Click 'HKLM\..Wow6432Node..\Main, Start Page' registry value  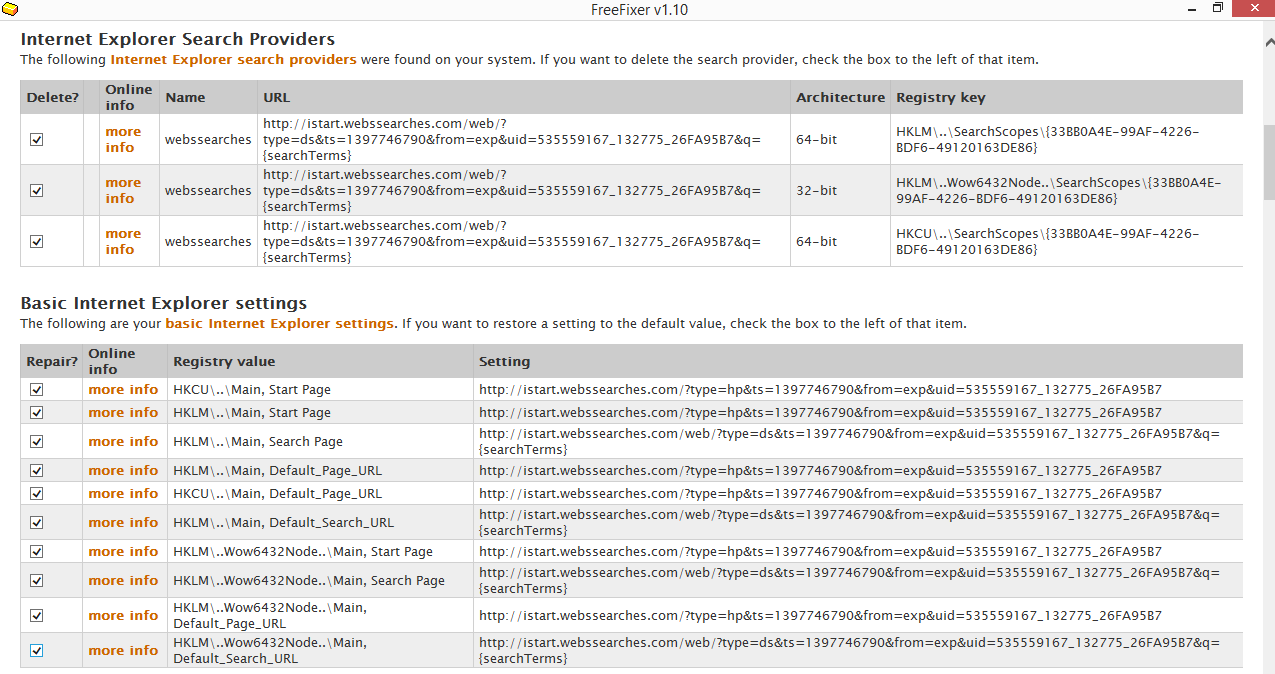[x=303, y=552]
